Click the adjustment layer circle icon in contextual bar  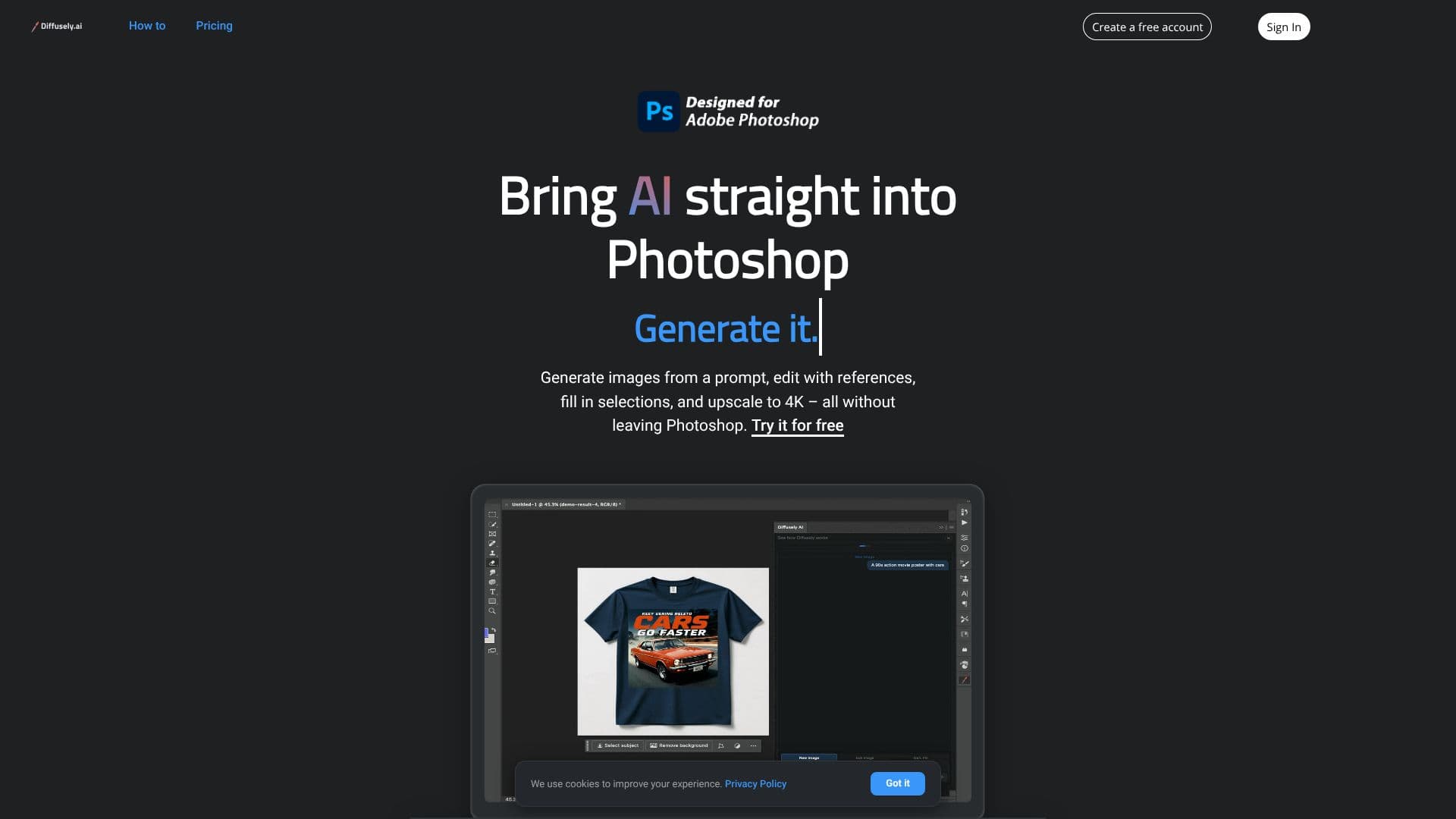[737, 745]
